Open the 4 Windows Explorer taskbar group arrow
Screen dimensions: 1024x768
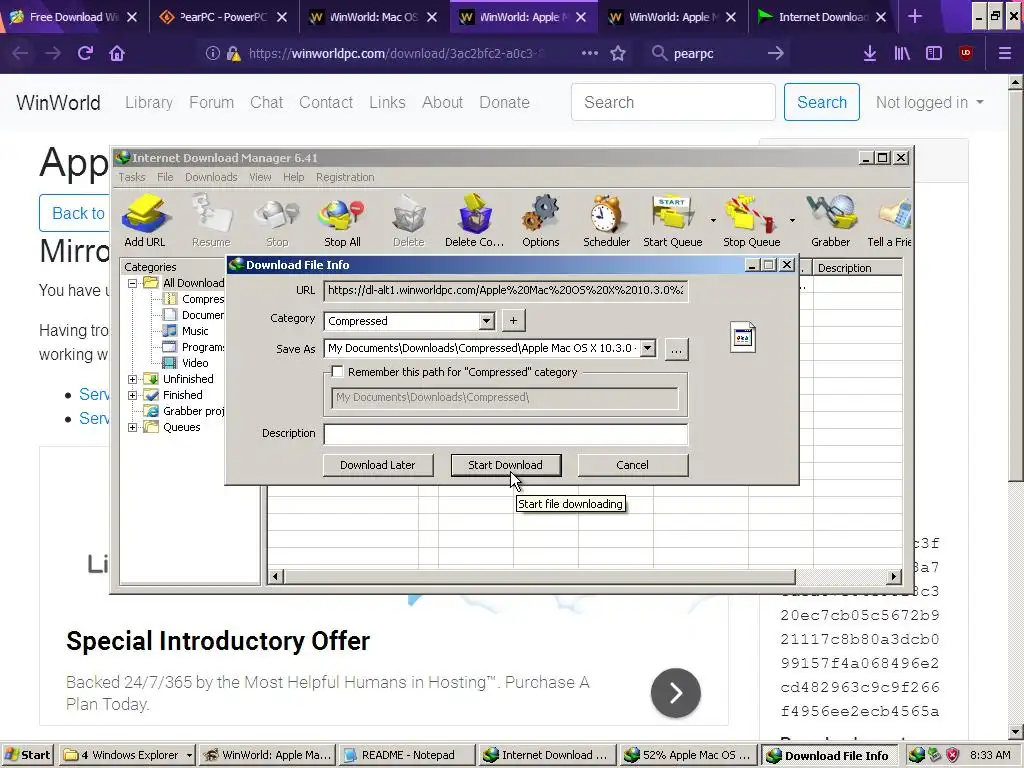(189, 755)
